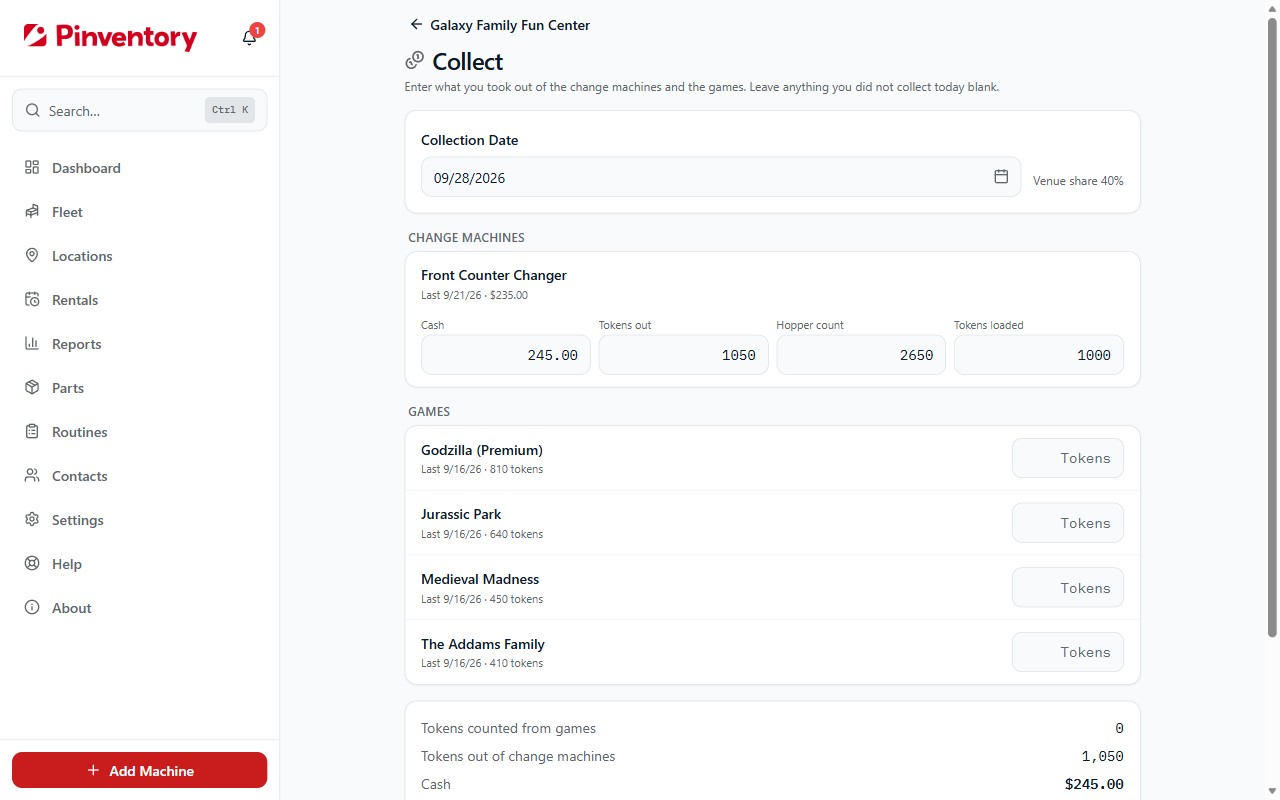The image size is (1280, 800).
Task: Click the Pinventory logo
Action: (110, 37)
